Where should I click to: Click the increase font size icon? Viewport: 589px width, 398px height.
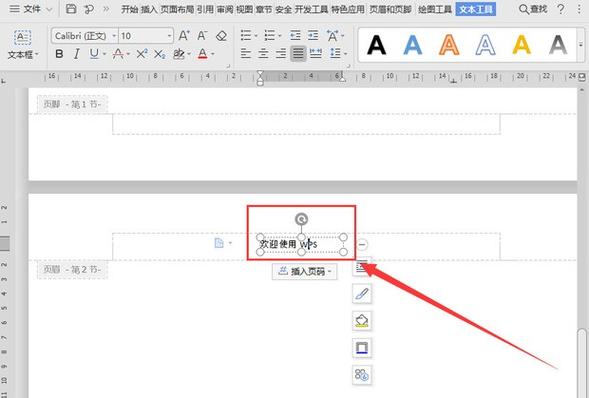click(184, 36)
